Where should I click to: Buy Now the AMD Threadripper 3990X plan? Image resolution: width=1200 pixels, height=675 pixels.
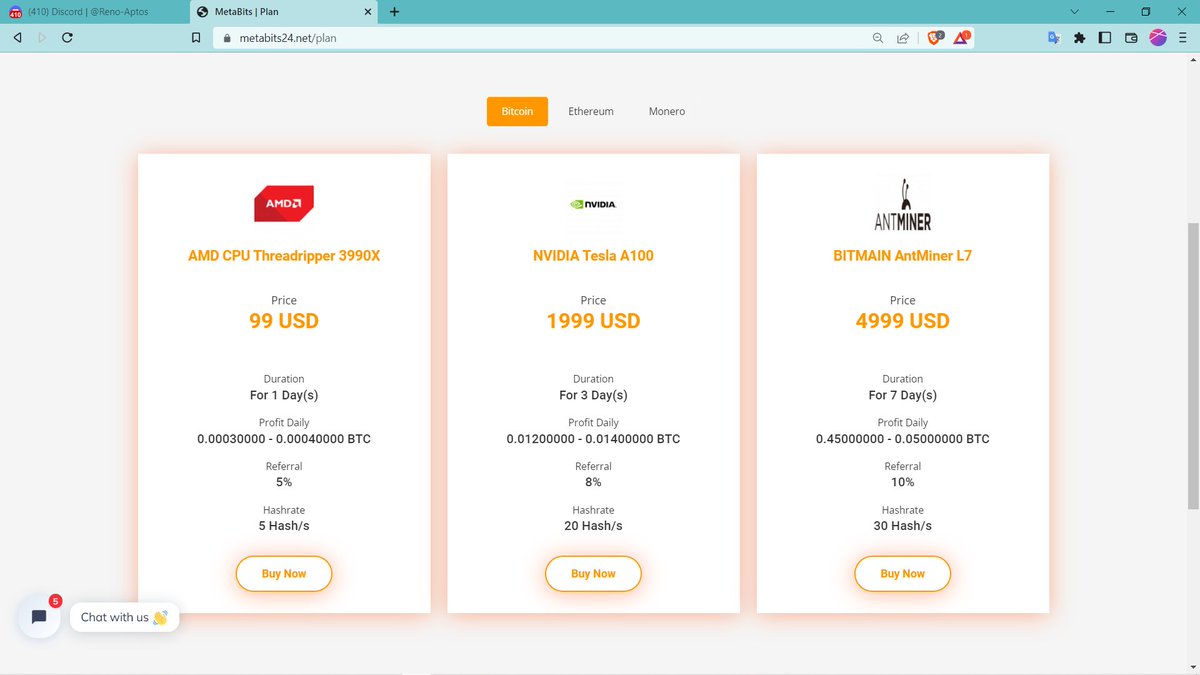point(284,573)
